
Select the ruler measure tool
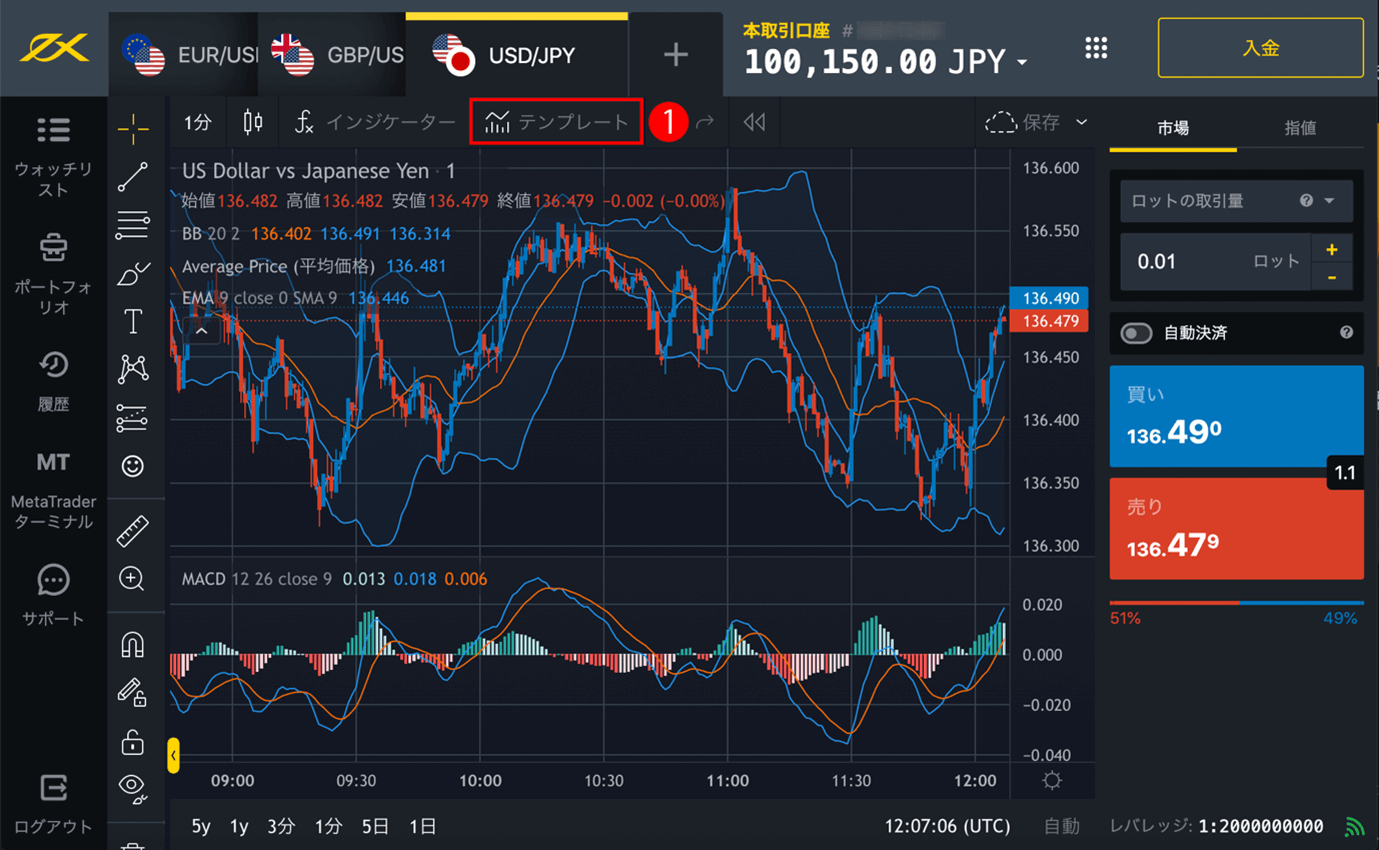[132, 531]
